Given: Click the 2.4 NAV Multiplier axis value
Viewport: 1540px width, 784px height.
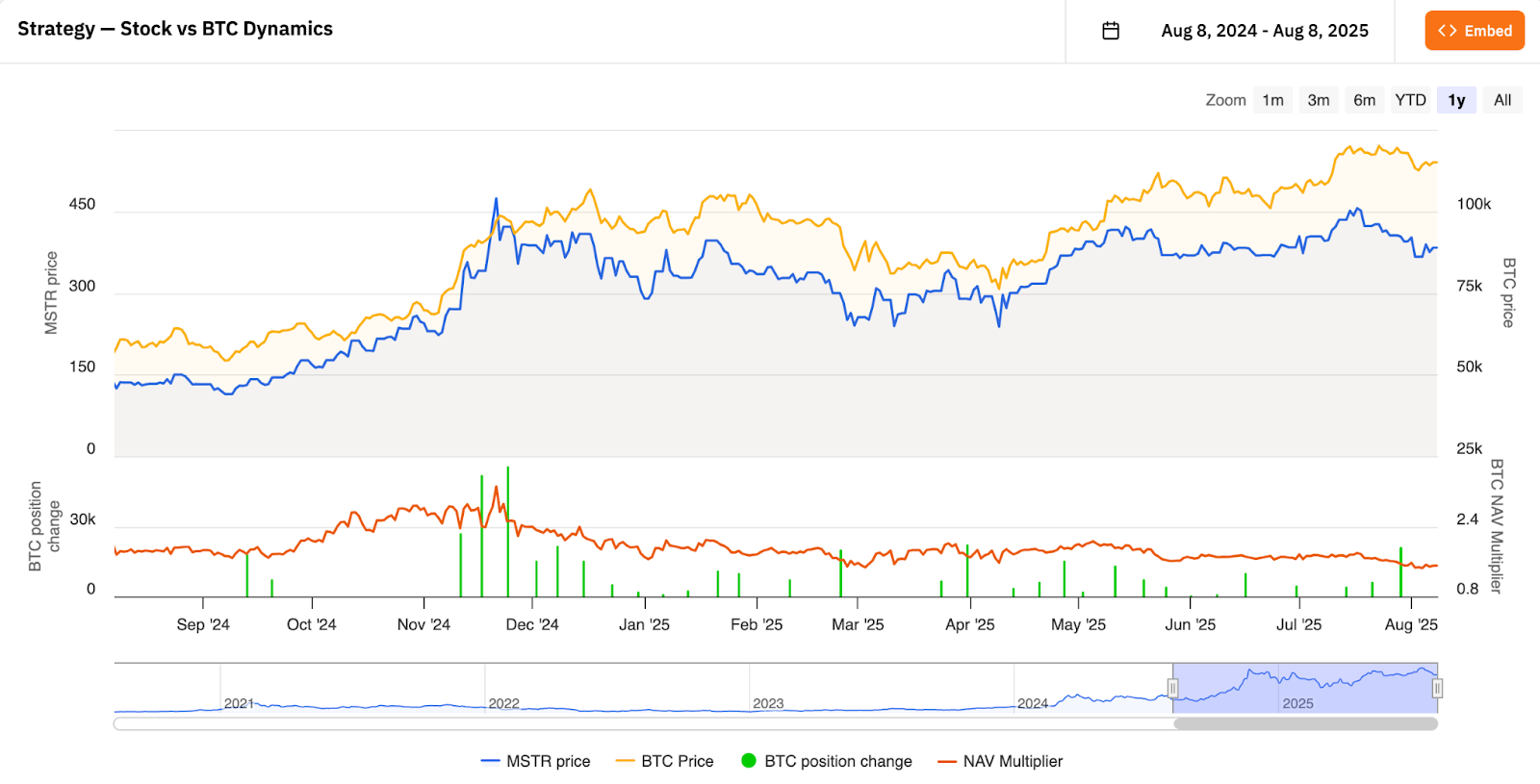Looking at the screenshot, I should click(x=1467, y=519).
